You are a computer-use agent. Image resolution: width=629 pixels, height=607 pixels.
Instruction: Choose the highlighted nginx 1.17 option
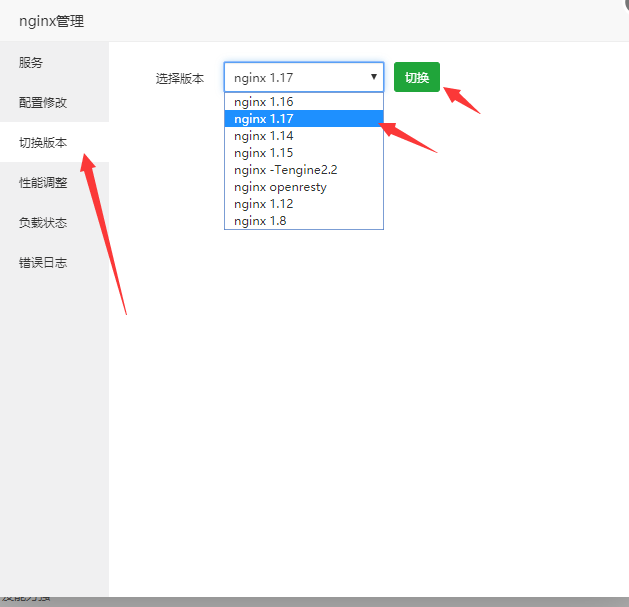pyautogui.click(x=304, y=119)
